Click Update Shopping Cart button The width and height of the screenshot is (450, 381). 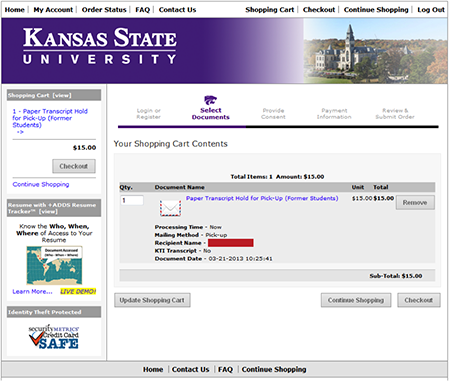[x=152, y=300]
